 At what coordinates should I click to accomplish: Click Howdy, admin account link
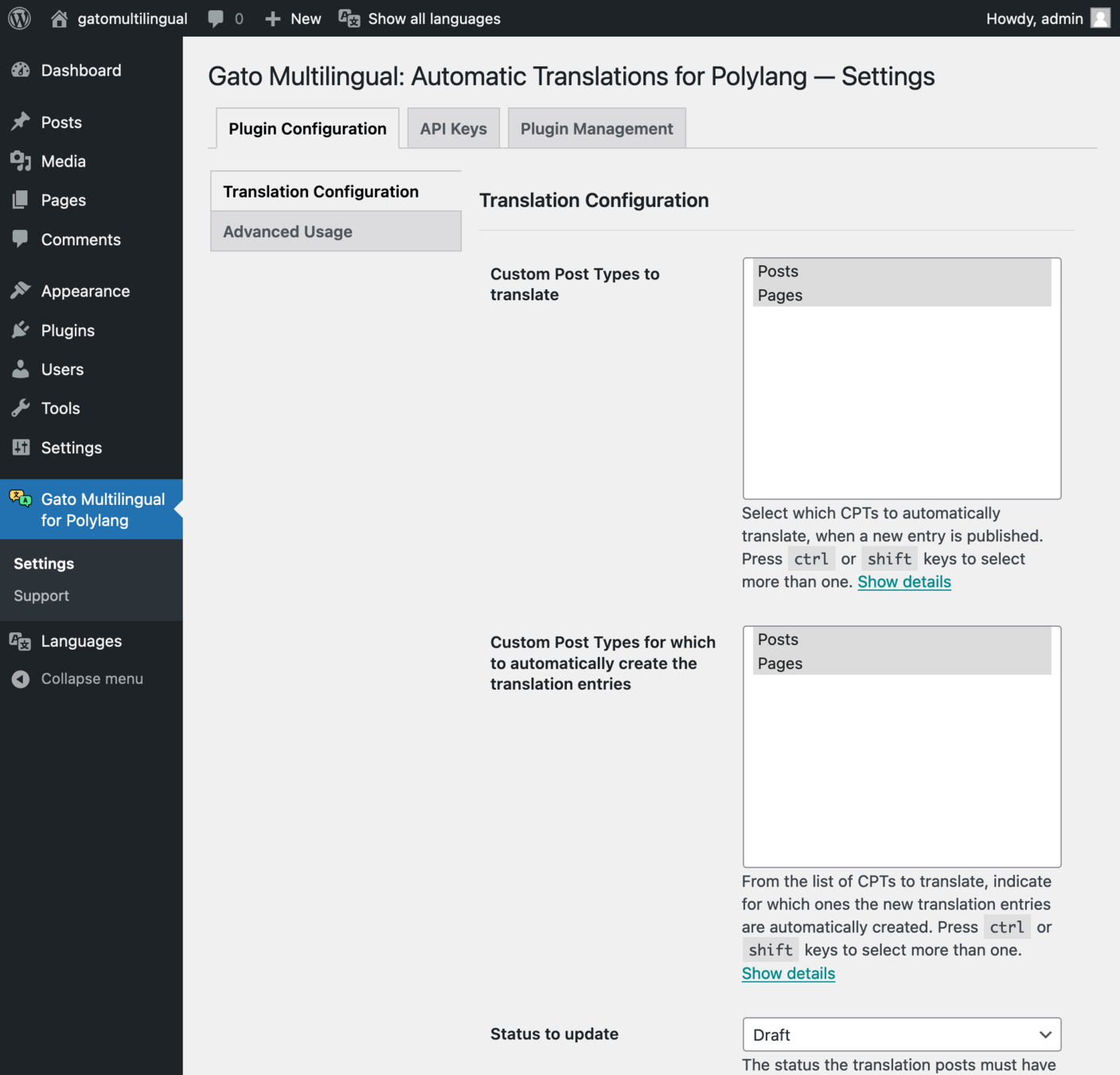click(1034, 18)
